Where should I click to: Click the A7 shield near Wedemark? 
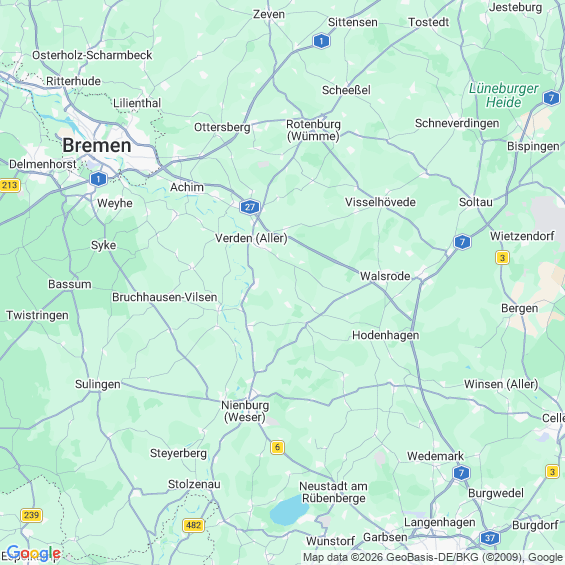coord(461,473)
